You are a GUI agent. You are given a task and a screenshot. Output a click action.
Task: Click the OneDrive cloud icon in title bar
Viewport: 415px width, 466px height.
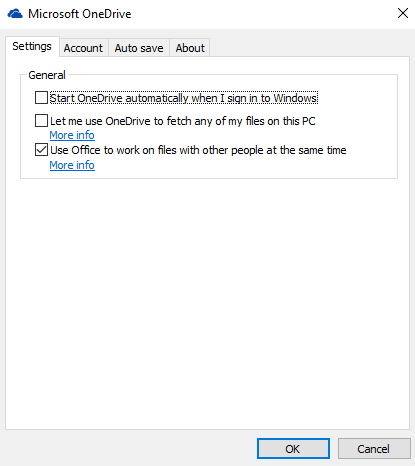(15, 14)
